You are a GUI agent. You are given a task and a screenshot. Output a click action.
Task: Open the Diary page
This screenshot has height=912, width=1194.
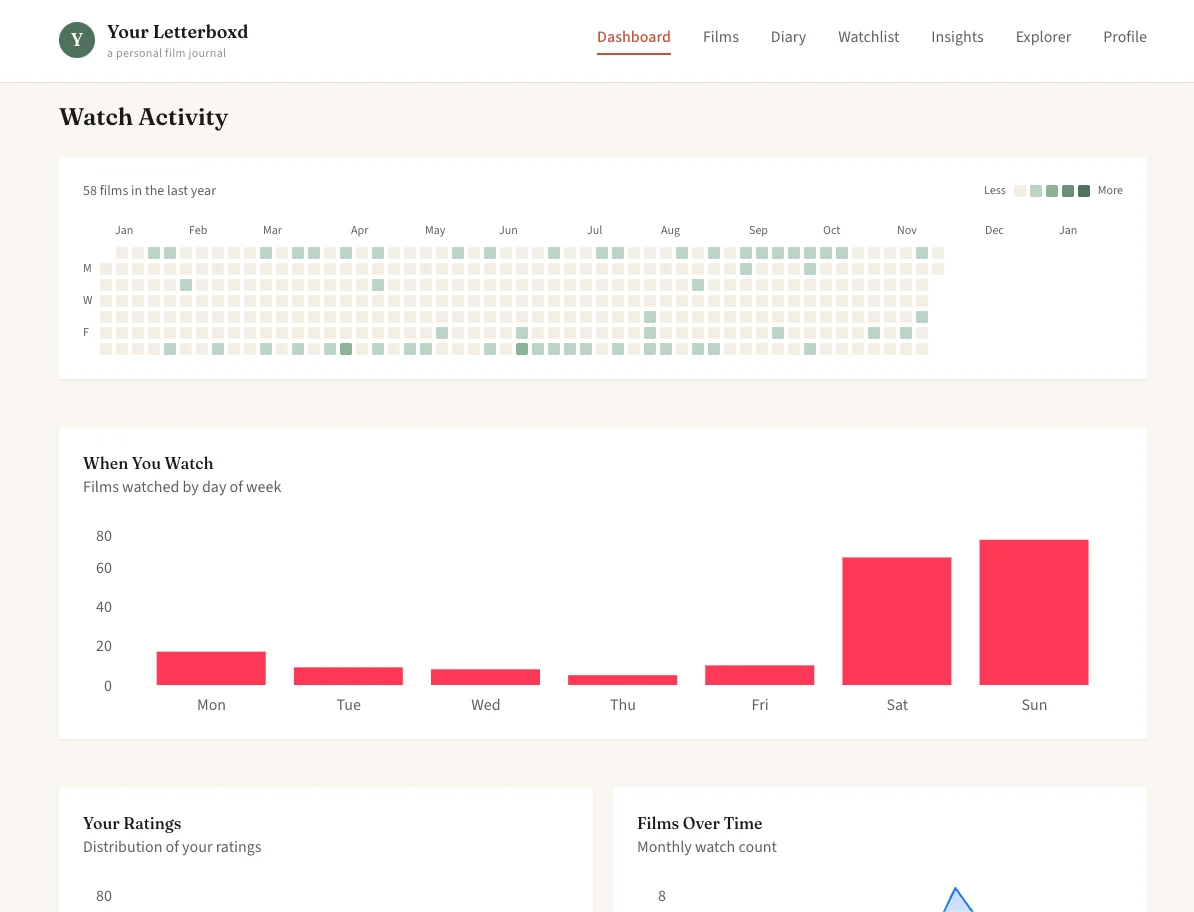(788, 37)
